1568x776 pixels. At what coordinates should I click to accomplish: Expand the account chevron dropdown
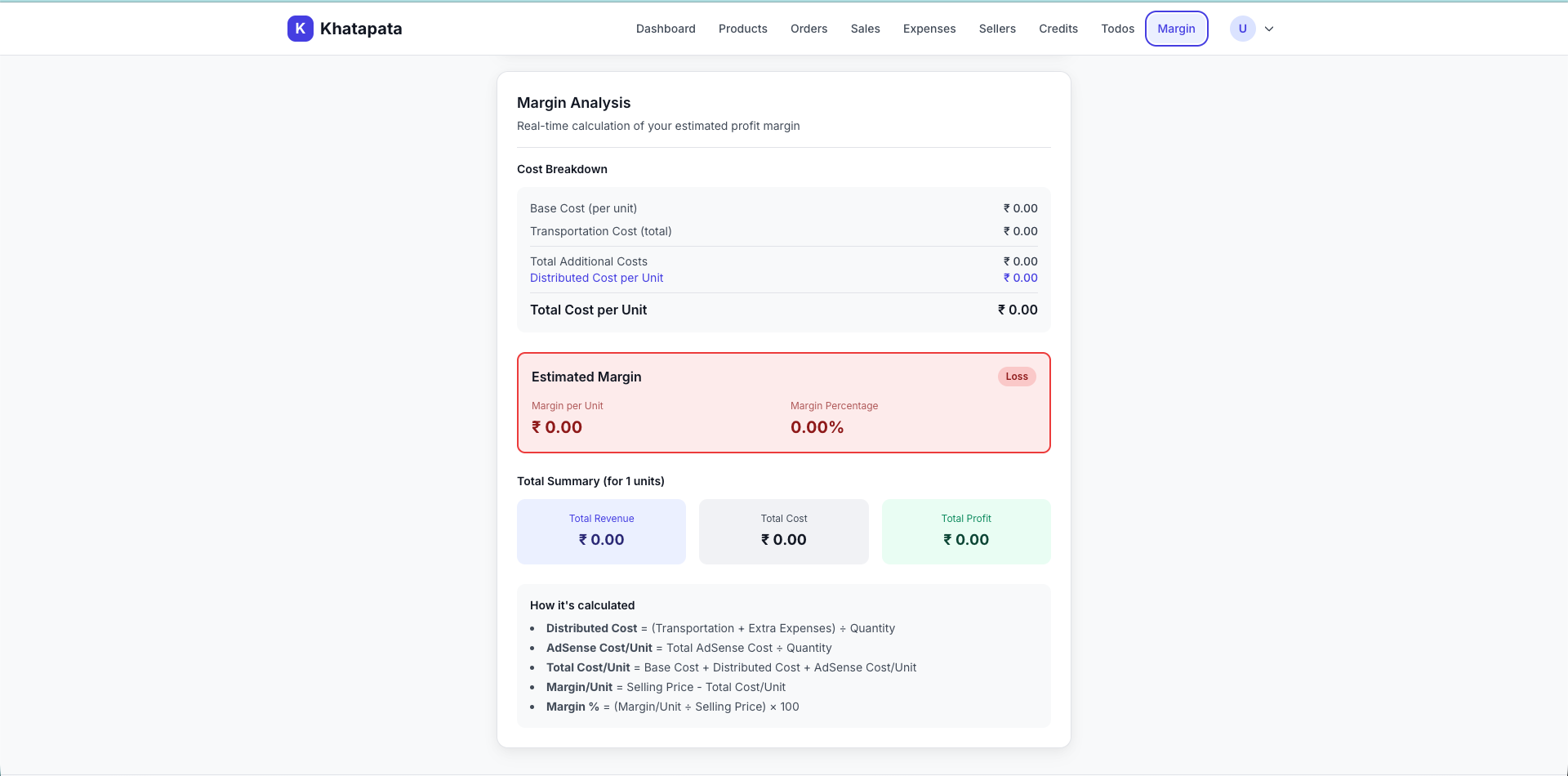1268,29
